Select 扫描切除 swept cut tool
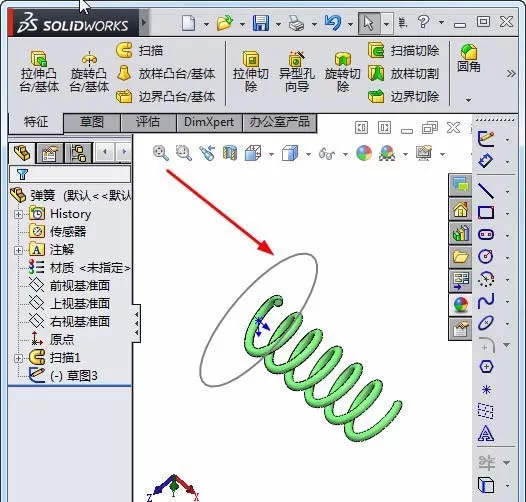Image resolution: width=526 pixels, height=502 pixels. tap(404, 51)
